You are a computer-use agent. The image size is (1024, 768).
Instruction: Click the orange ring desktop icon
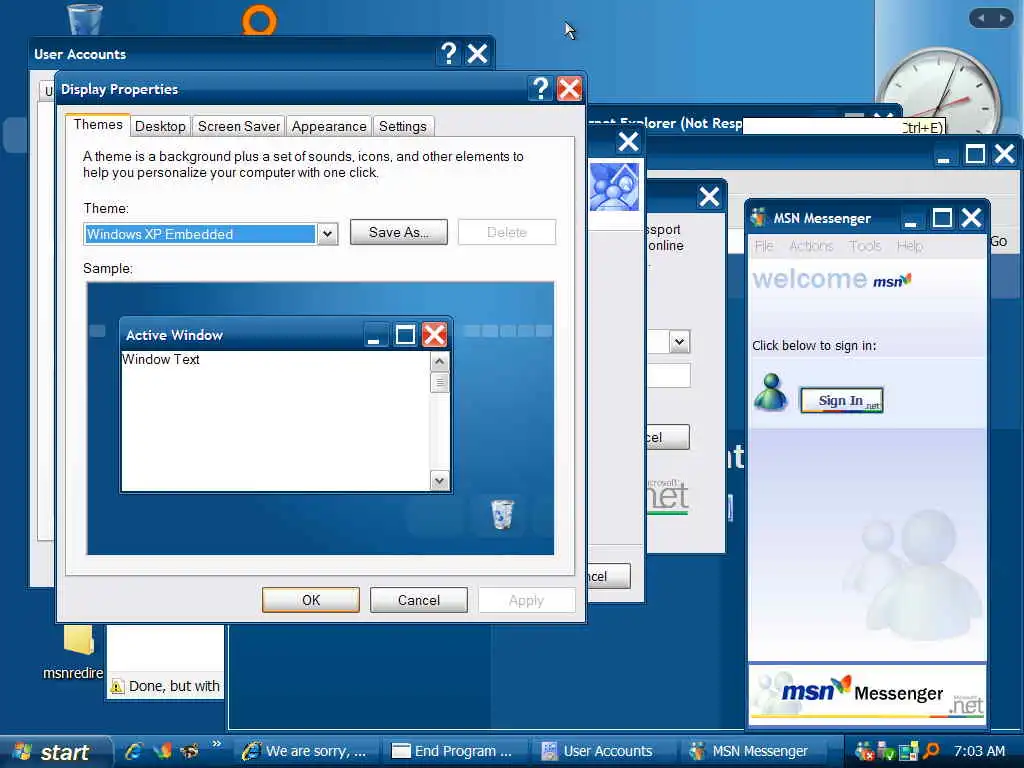point(259,20)
